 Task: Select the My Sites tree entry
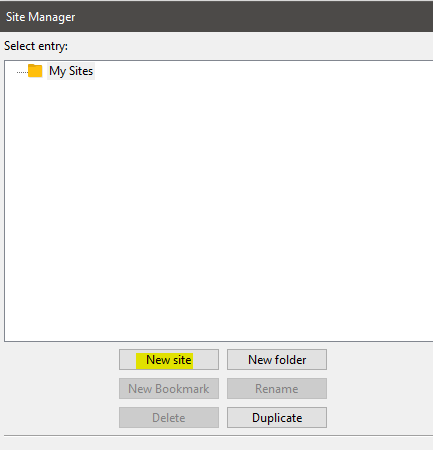coord(71,71)
